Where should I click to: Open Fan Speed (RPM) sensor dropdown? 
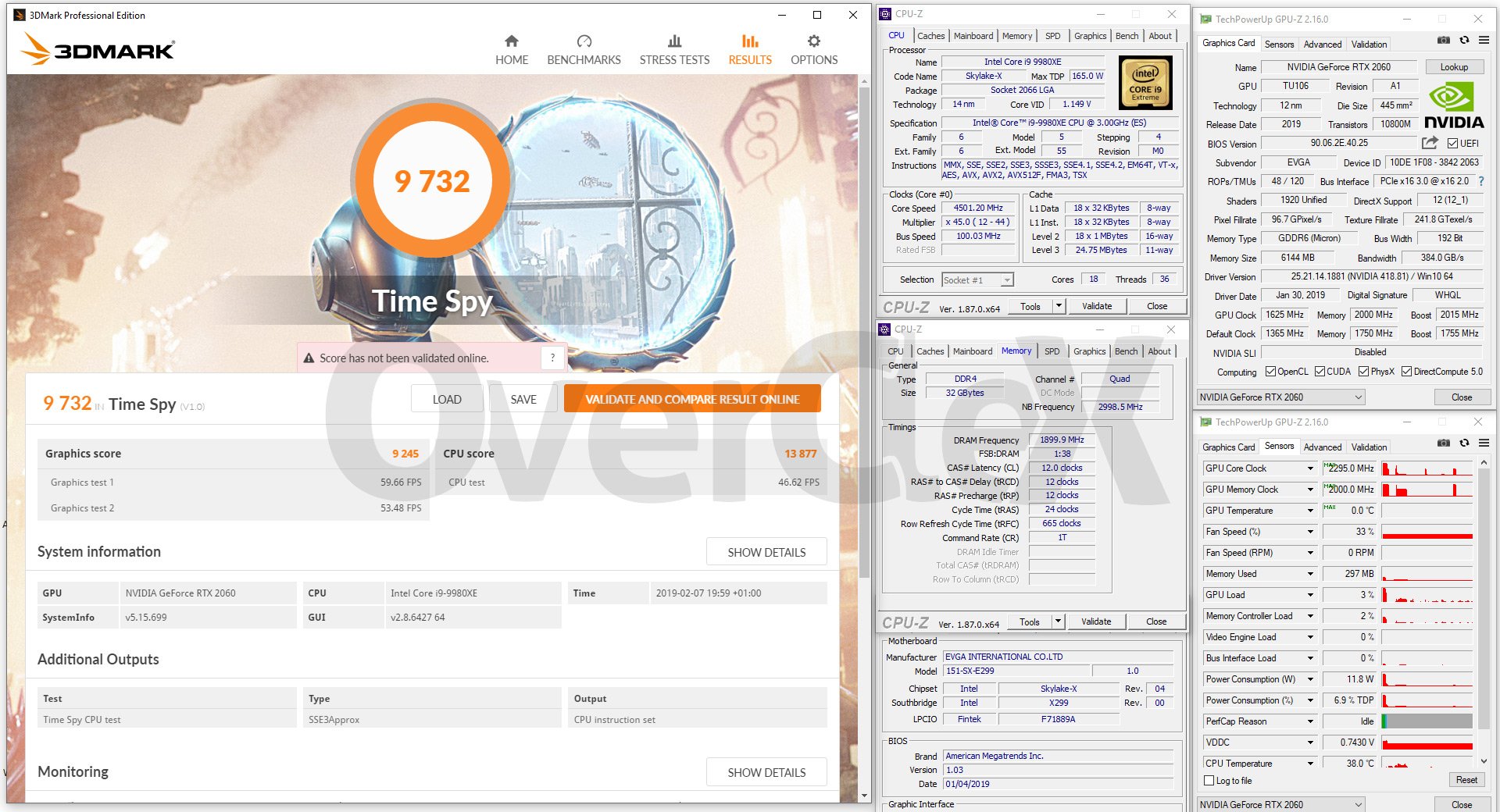(x=1310, y=553)
